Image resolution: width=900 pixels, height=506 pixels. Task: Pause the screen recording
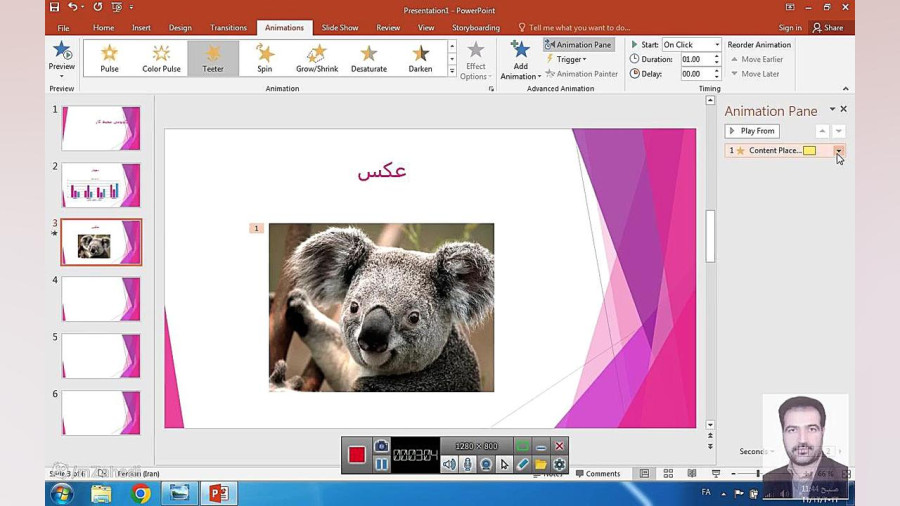point(381,464)
